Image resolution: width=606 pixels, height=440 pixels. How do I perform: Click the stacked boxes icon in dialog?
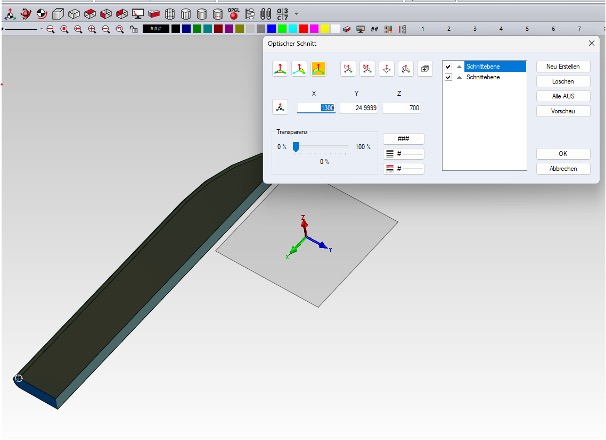(x=424, y=69)
